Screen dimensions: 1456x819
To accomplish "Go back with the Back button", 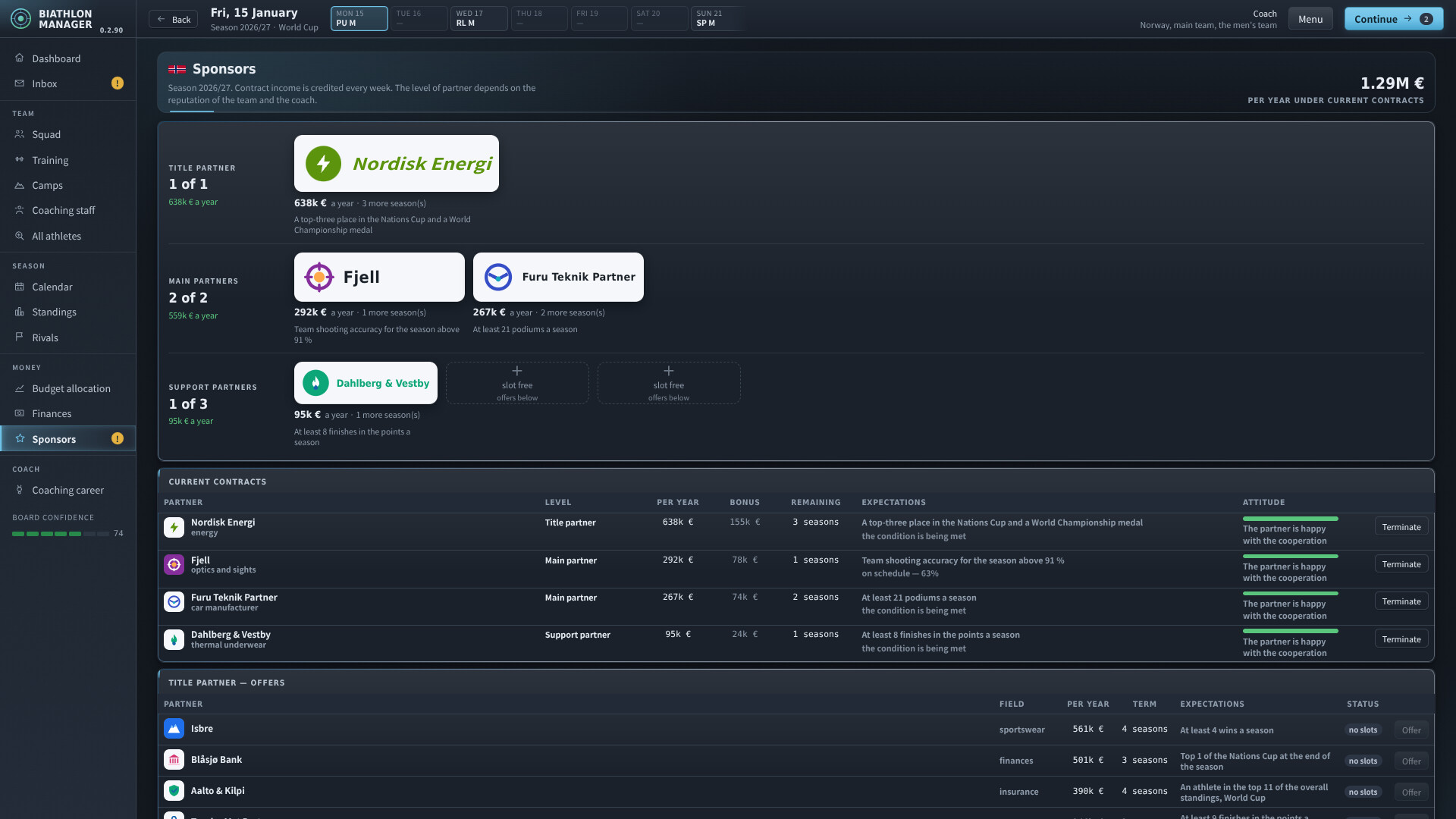I will coord(173,19).
